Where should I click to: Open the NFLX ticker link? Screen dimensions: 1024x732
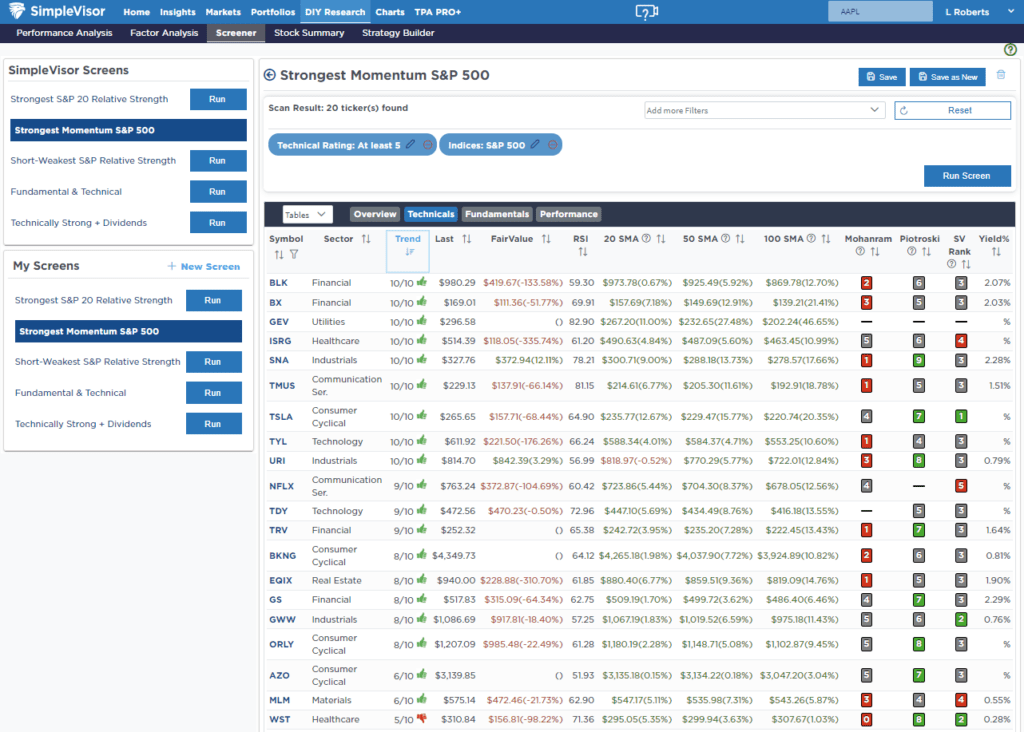tap(281, 486)
